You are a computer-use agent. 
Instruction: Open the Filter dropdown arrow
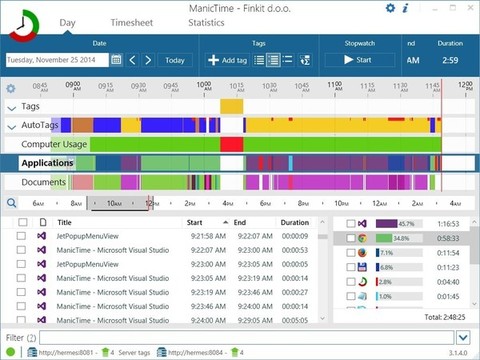point(463,338)
